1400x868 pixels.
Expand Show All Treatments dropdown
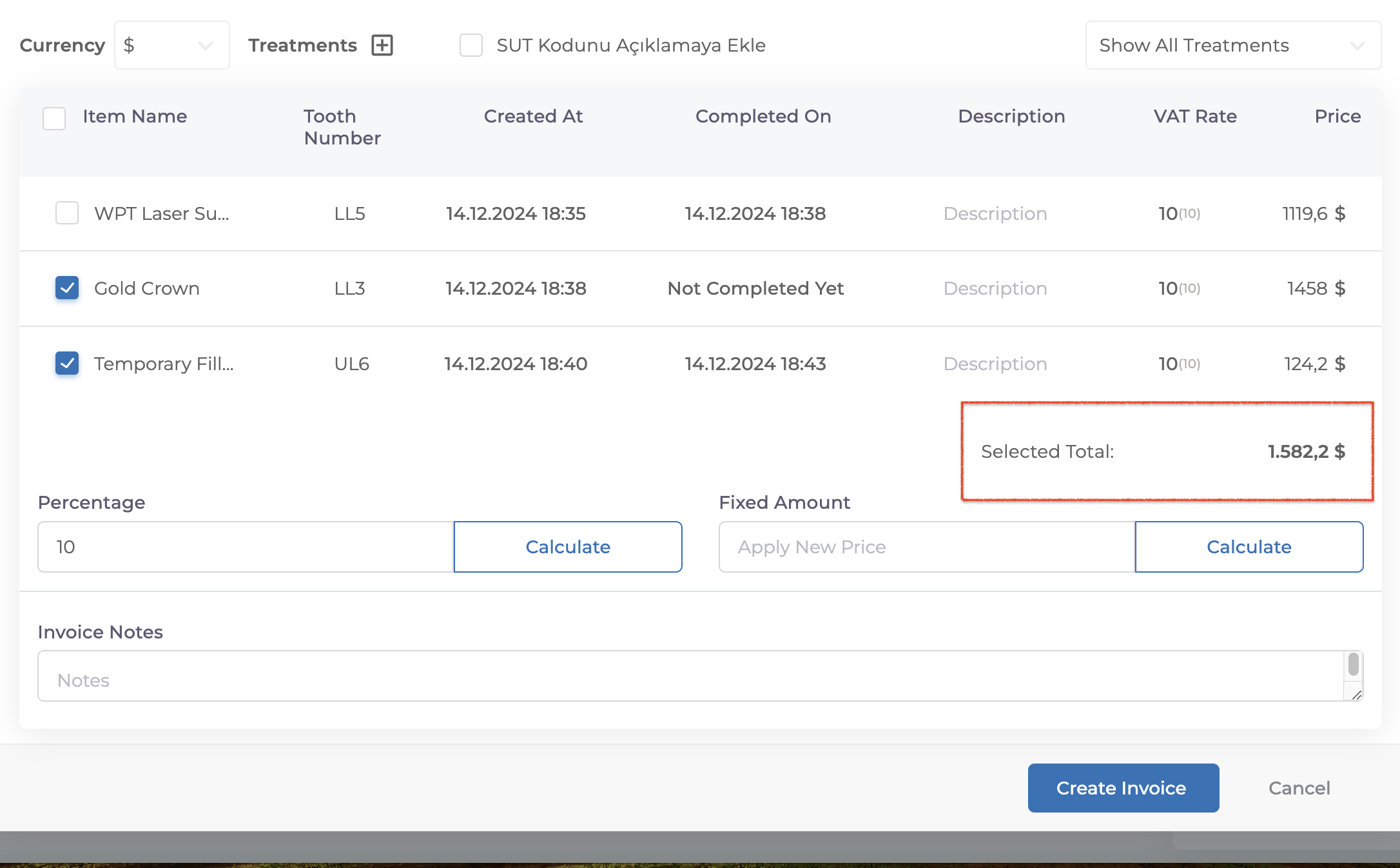tap(1232, 45)
